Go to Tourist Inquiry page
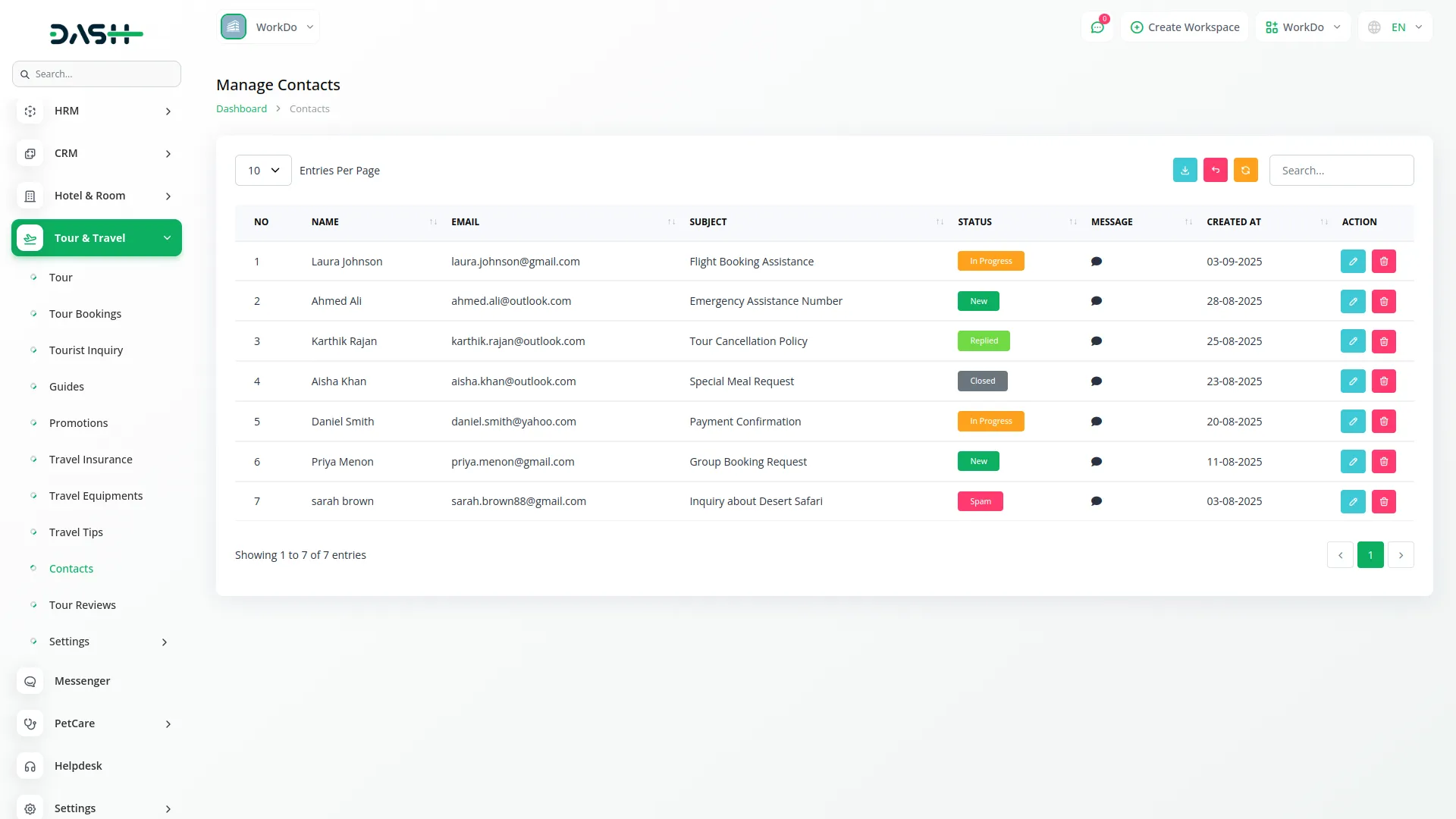The height and width of the screenshot is (819, 1456). click(86, 350)
